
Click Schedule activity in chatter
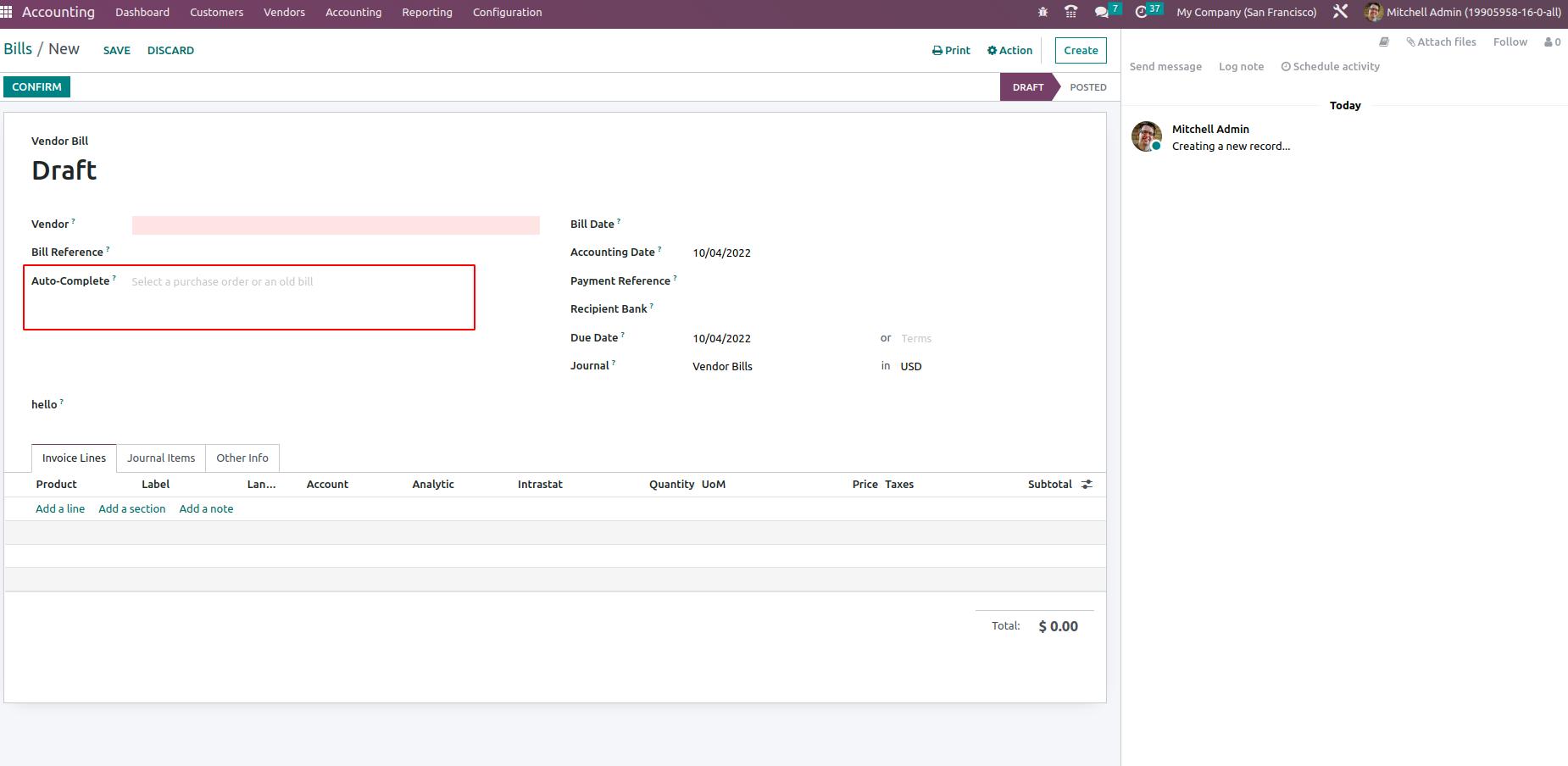(1330, 66)
